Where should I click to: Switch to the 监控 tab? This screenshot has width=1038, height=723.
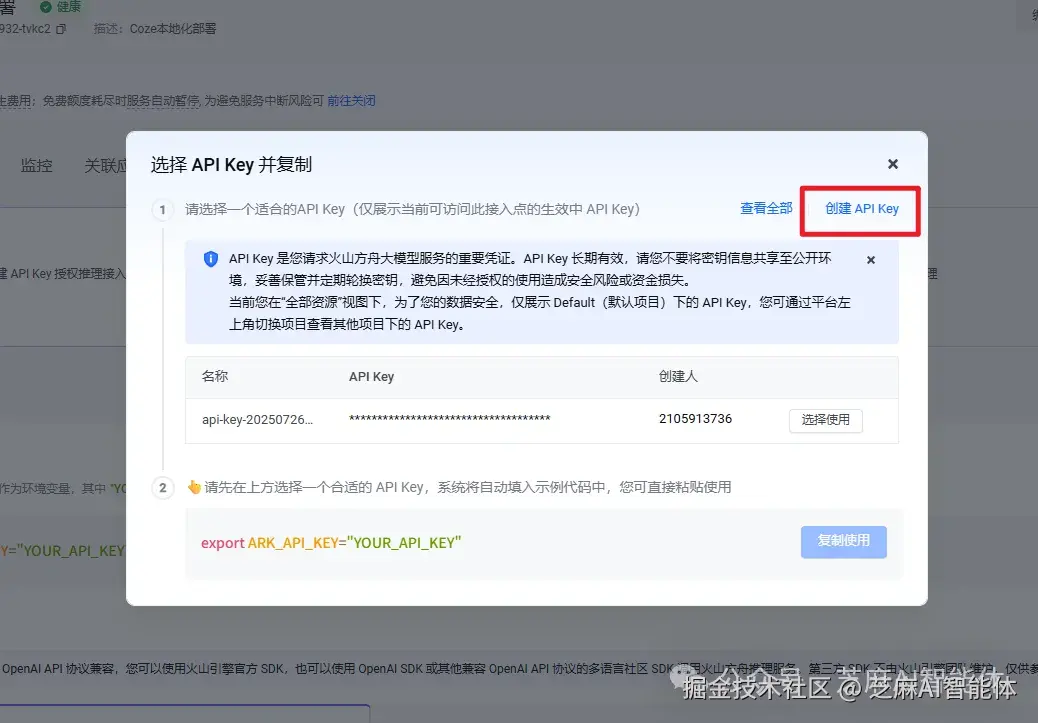coord(36,166)
